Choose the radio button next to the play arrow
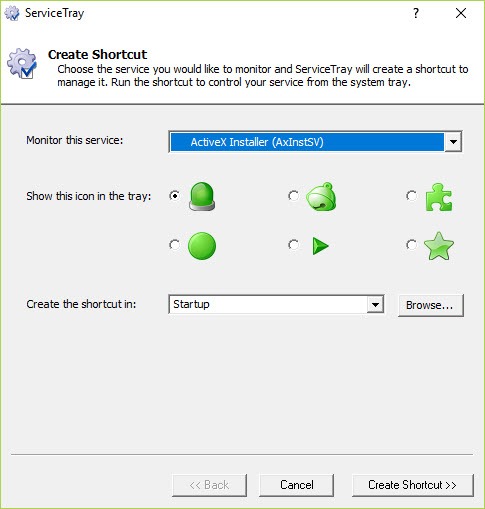Viewport: 485px width, 509px height. click(293, 245)
